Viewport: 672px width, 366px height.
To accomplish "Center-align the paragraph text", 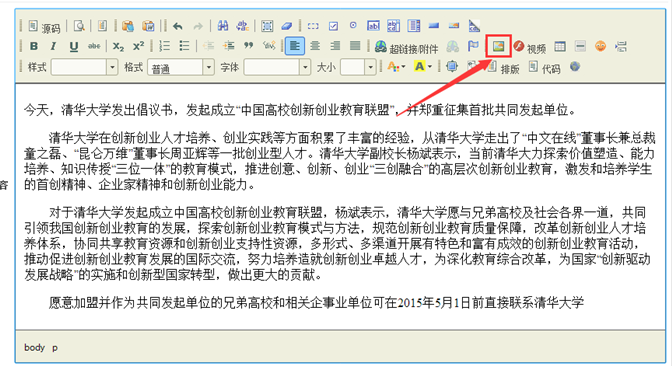I will tap(315, 46).
